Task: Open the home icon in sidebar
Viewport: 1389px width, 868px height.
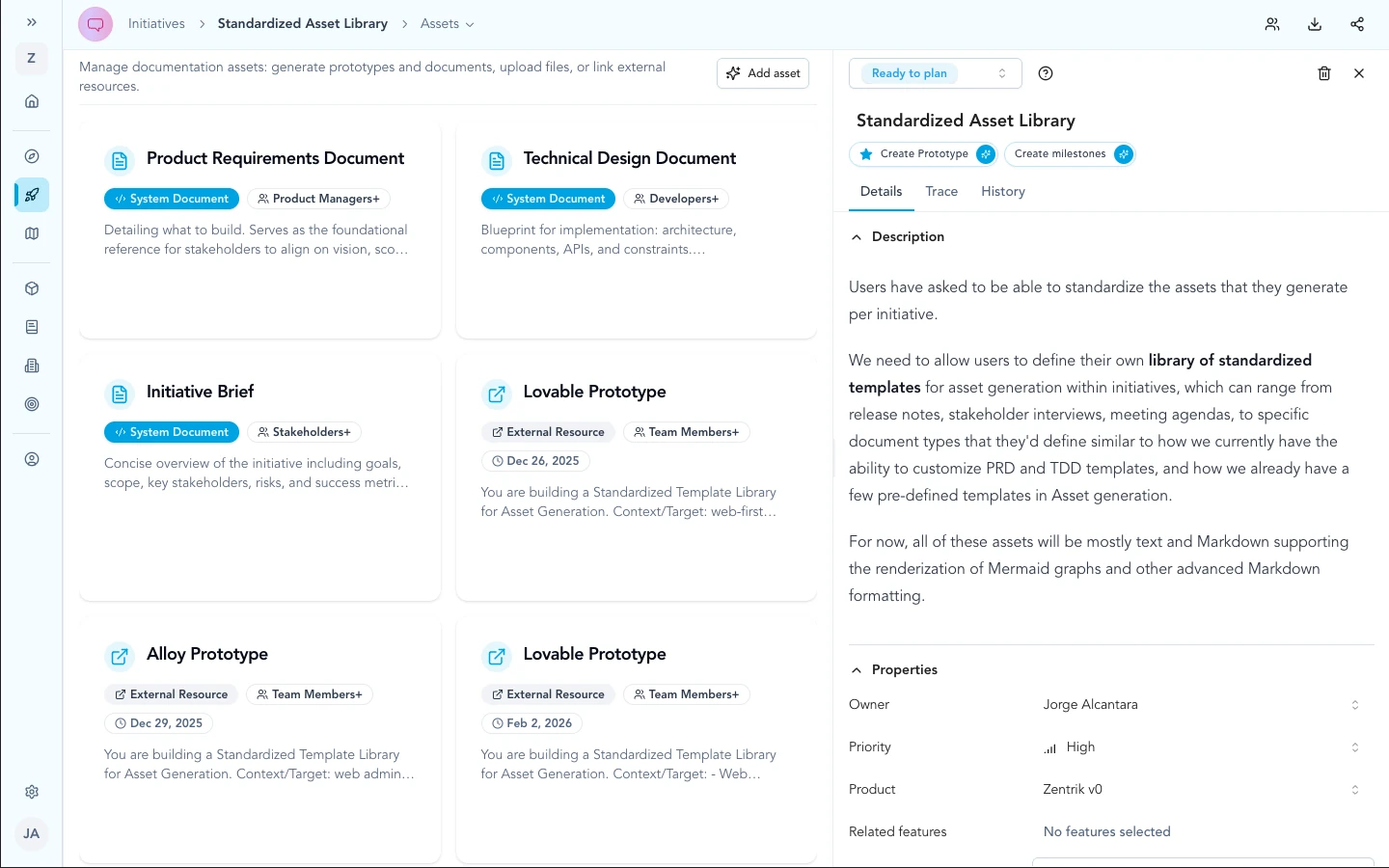Action: click(32, 101)
